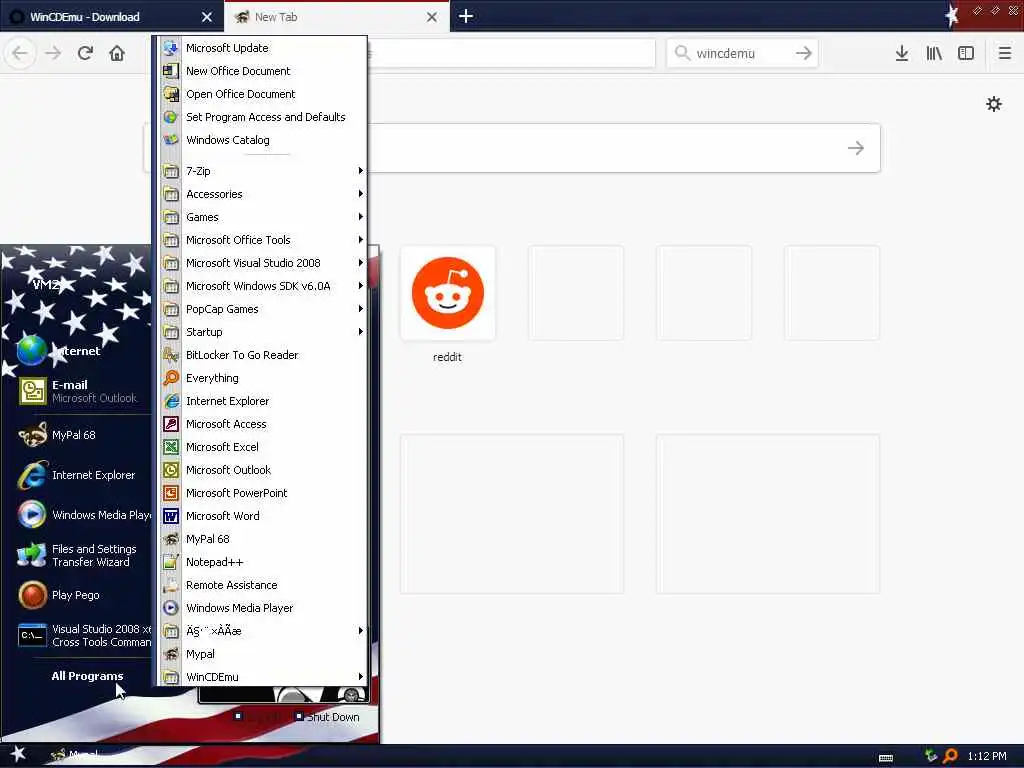Open Internet Explorer in All Programs list
The width and height of the screenshot is (1024, 768).
263,401
